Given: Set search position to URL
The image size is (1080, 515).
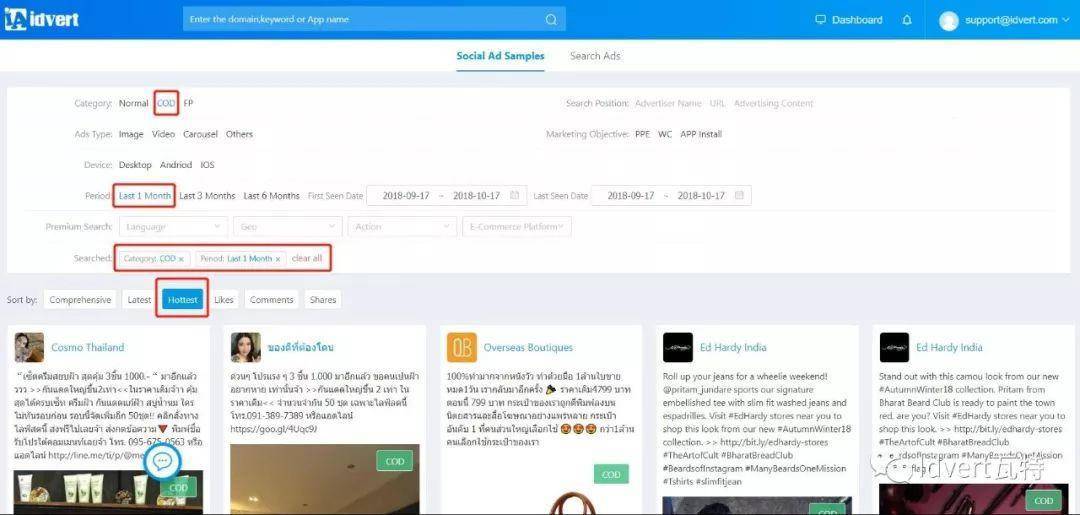Looking at the screenshot, I should tap(717, 103).
